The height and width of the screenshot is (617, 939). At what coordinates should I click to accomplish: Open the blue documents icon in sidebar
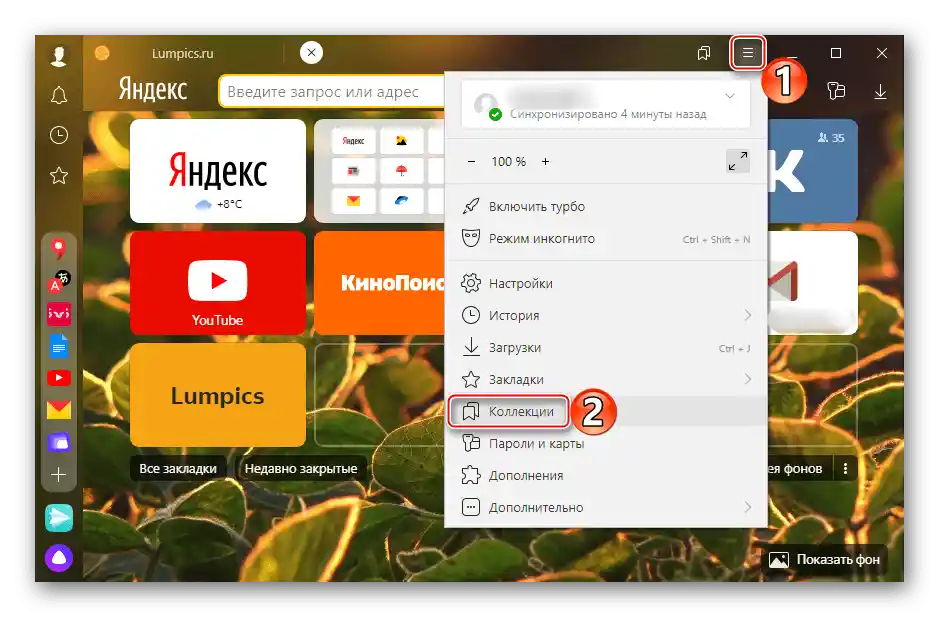59,346
